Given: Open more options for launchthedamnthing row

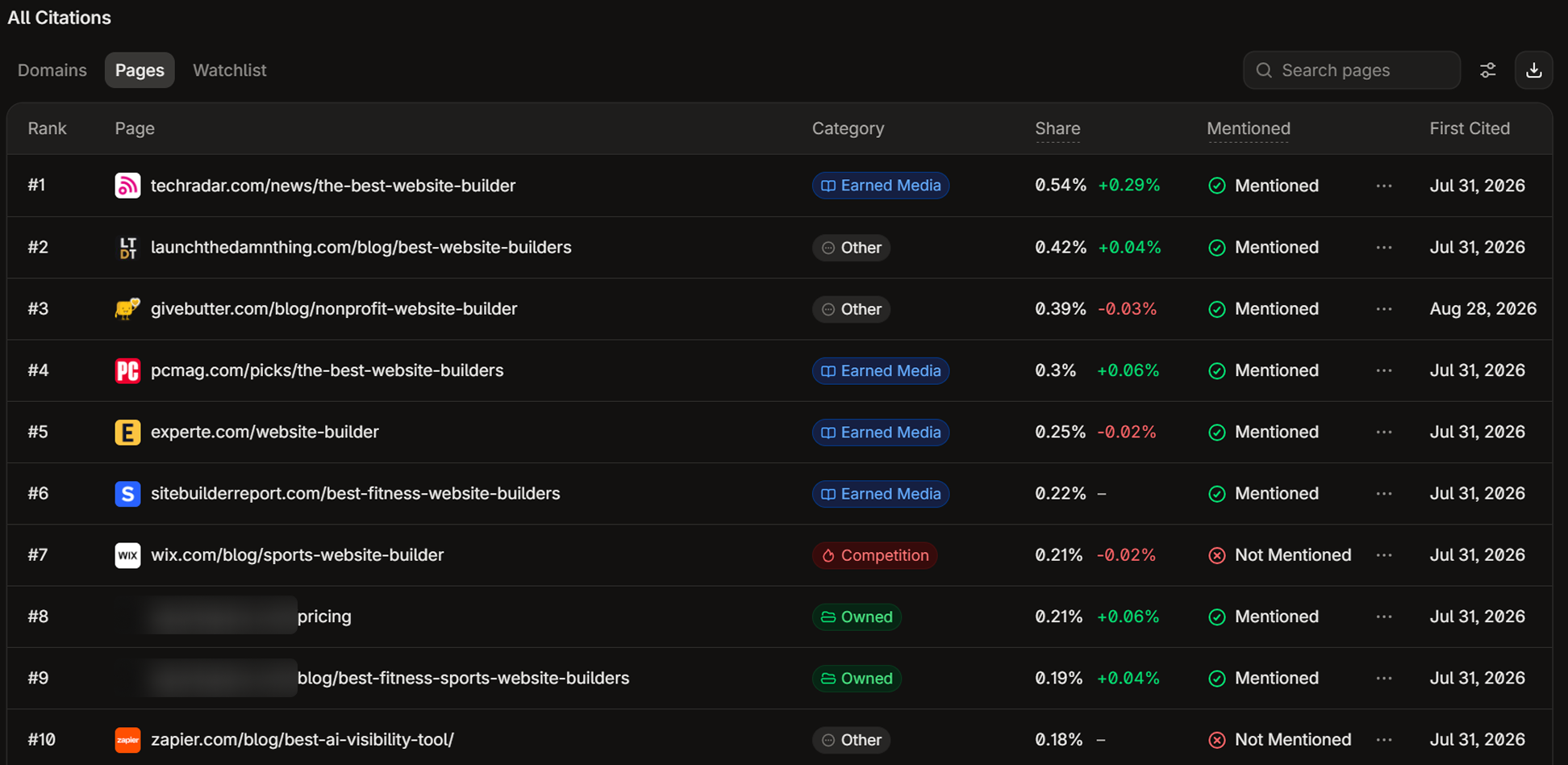Looking at the screenshot, I should pyautogui.click(x=1384, y=247).
